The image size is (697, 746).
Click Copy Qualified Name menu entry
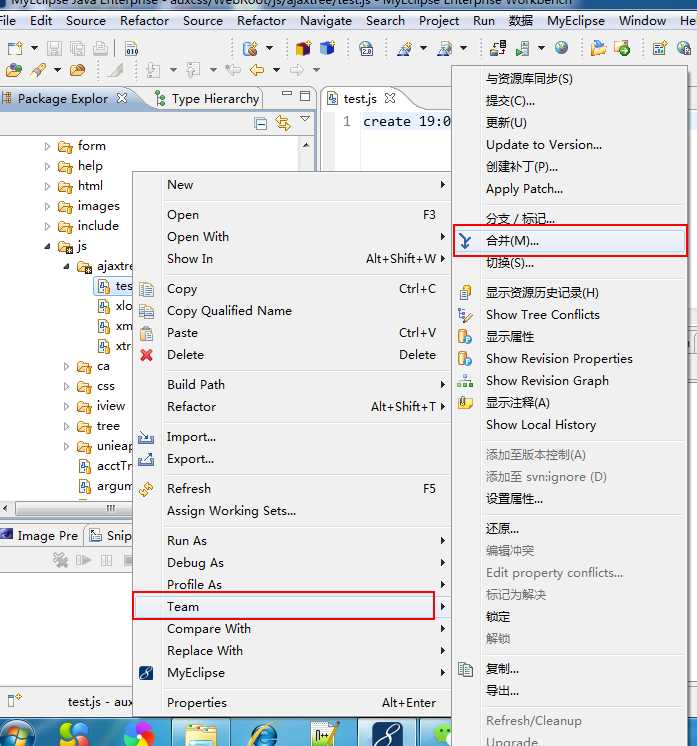291,311
